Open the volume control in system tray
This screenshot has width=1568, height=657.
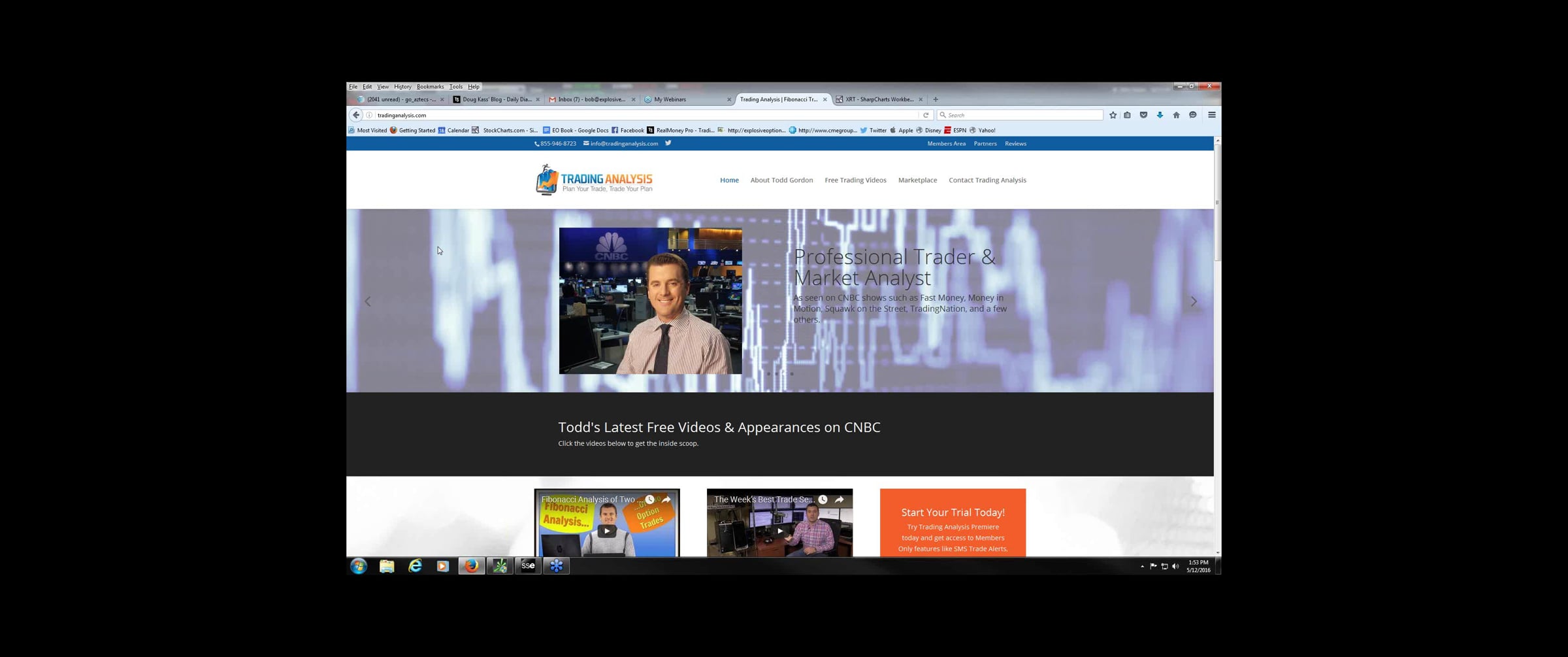pos(1175,566)
